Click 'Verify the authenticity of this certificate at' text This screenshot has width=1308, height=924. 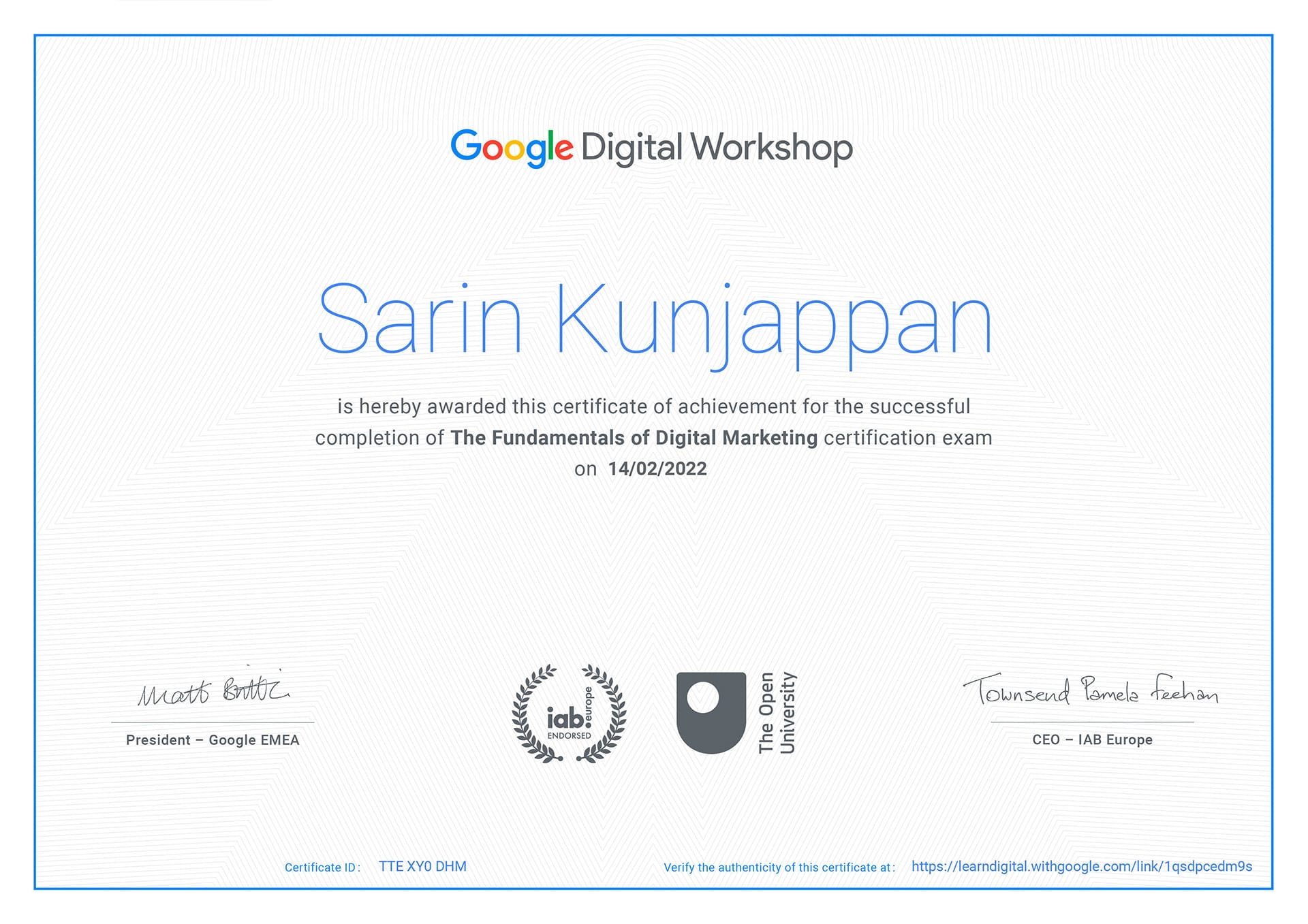(x=779, y=867)
